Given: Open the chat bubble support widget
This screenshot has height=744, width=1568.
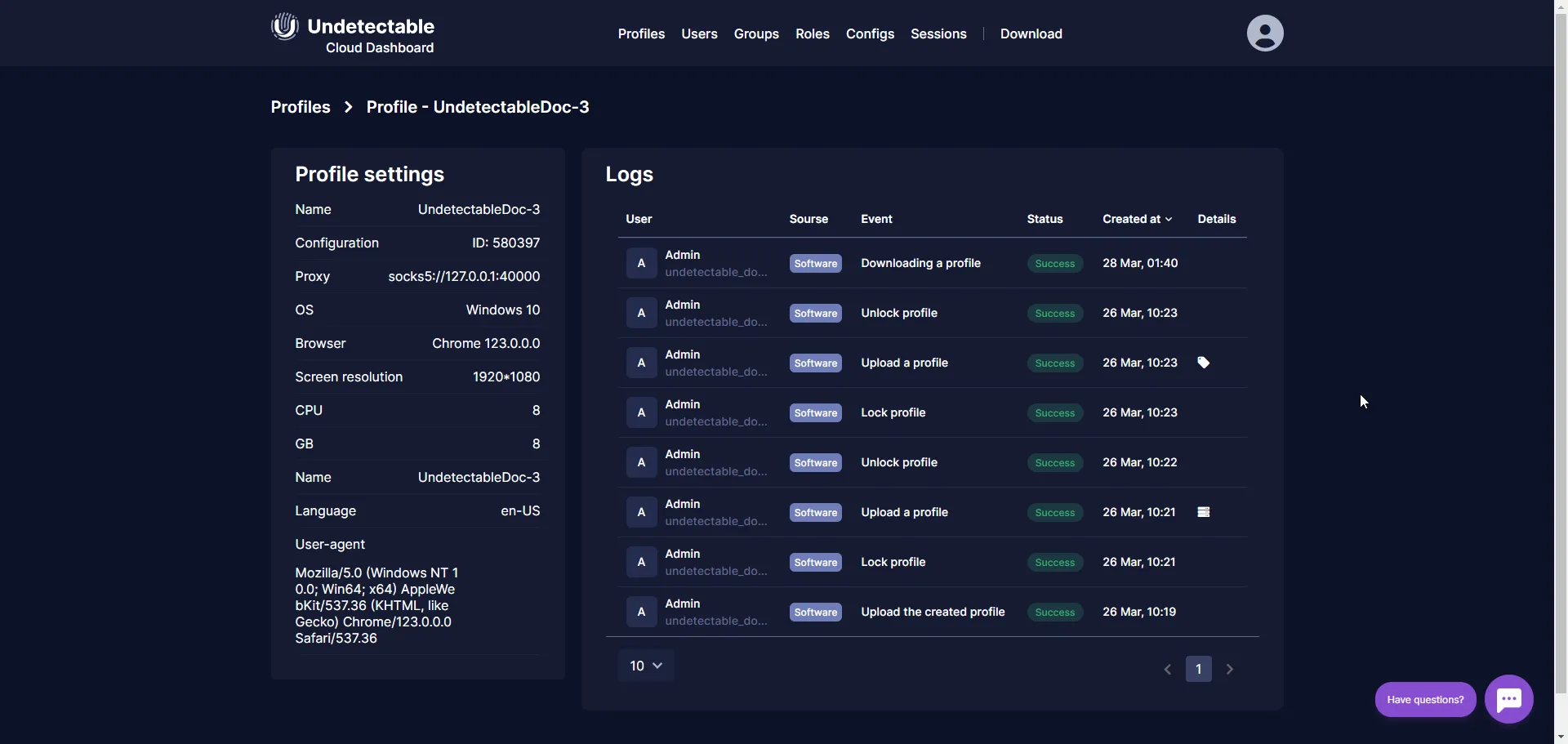Looking at the screenshot, I should tap(1508, 699).
